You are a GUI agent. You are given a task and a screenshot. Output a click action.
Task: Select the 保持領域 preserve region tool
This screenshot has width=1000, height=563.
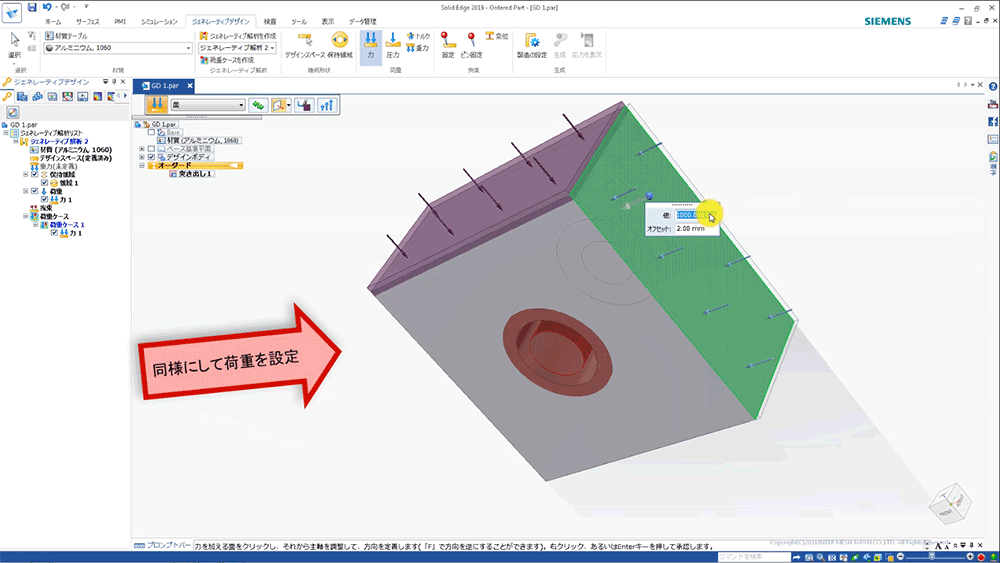340,46
